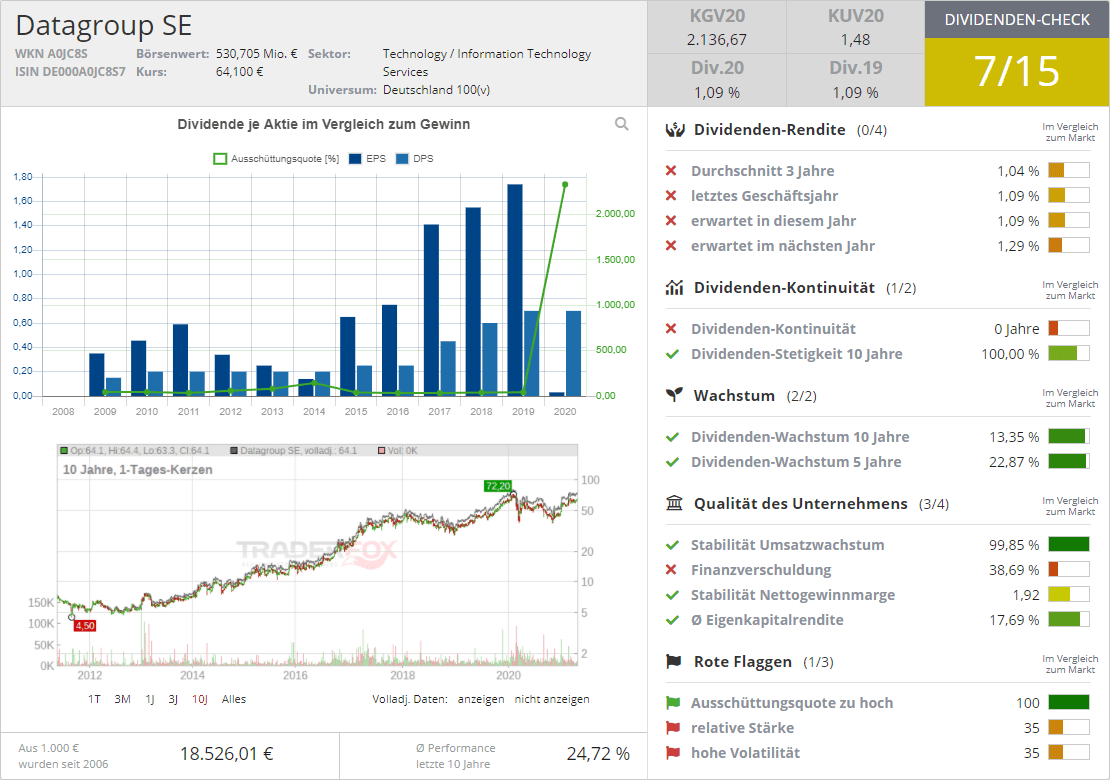Image resolution: width=1110 pixels, height=780 pixels.
Task: Click the 2020 DPS bar
Action: [x=573, y=353]
